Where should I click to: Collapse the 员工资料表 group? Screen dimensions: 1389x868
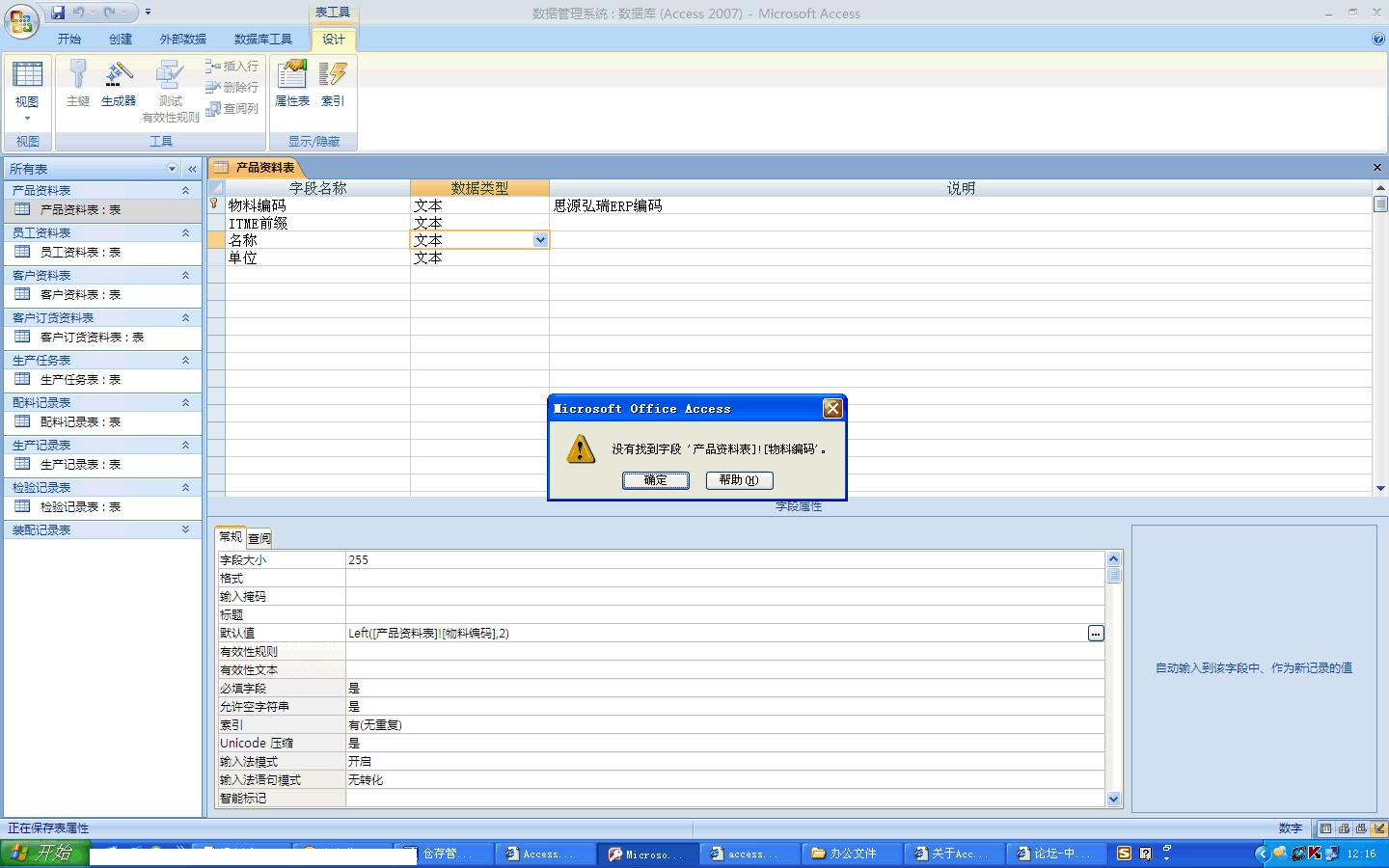coord(185,232)
